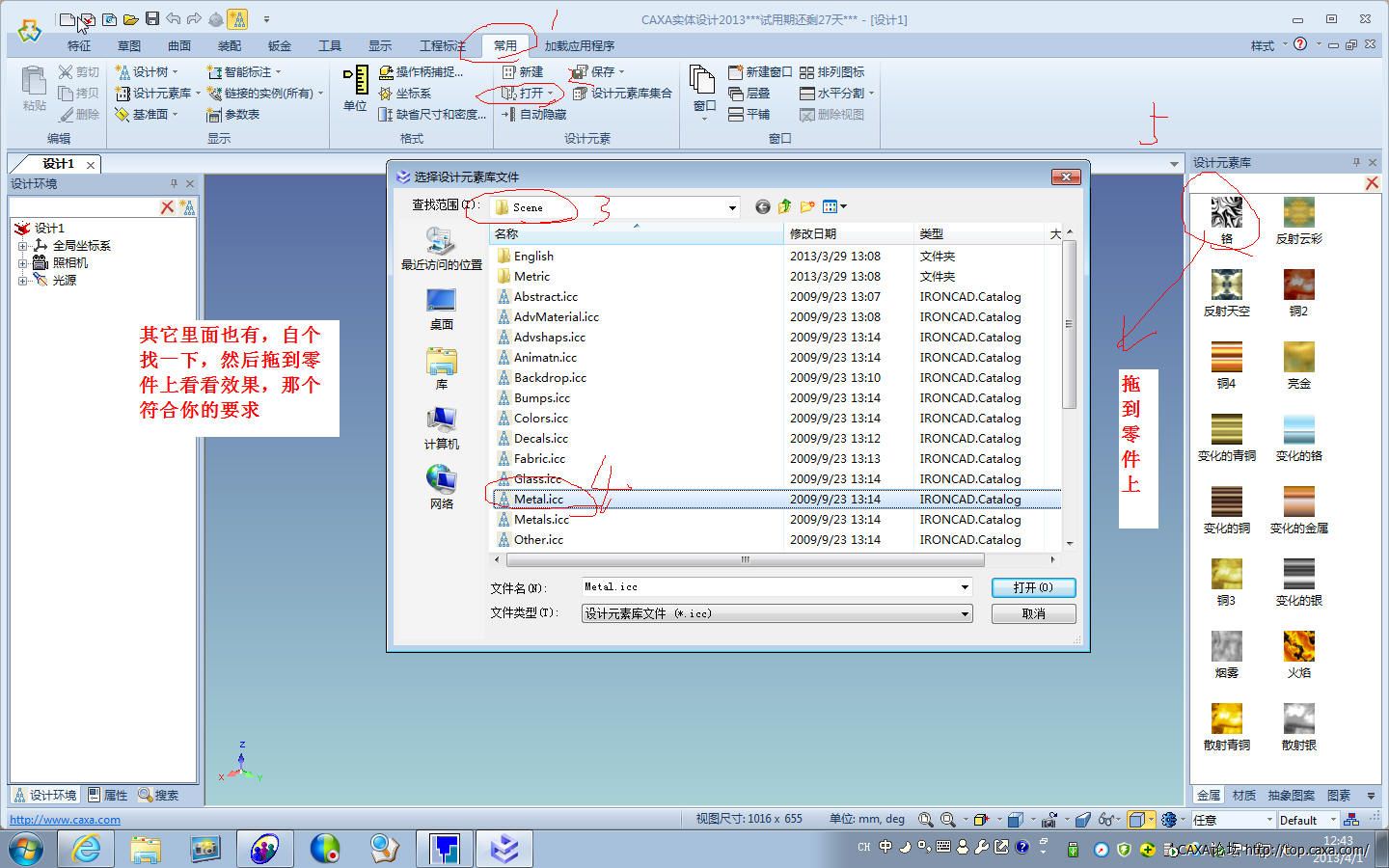
Task: Click 操作柄捕捉 ribbon item
Action: pyautogui.click(x=421, y=71)
